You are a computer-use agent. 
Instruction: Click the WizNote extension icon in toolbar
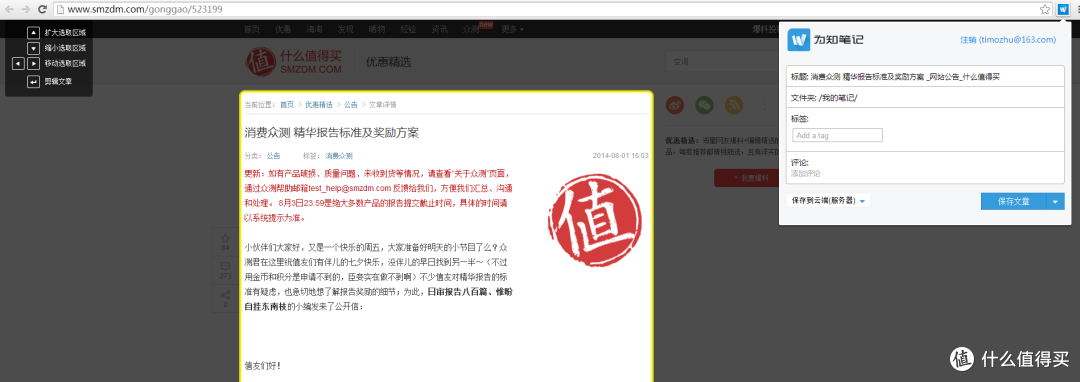pos(1063,10)
